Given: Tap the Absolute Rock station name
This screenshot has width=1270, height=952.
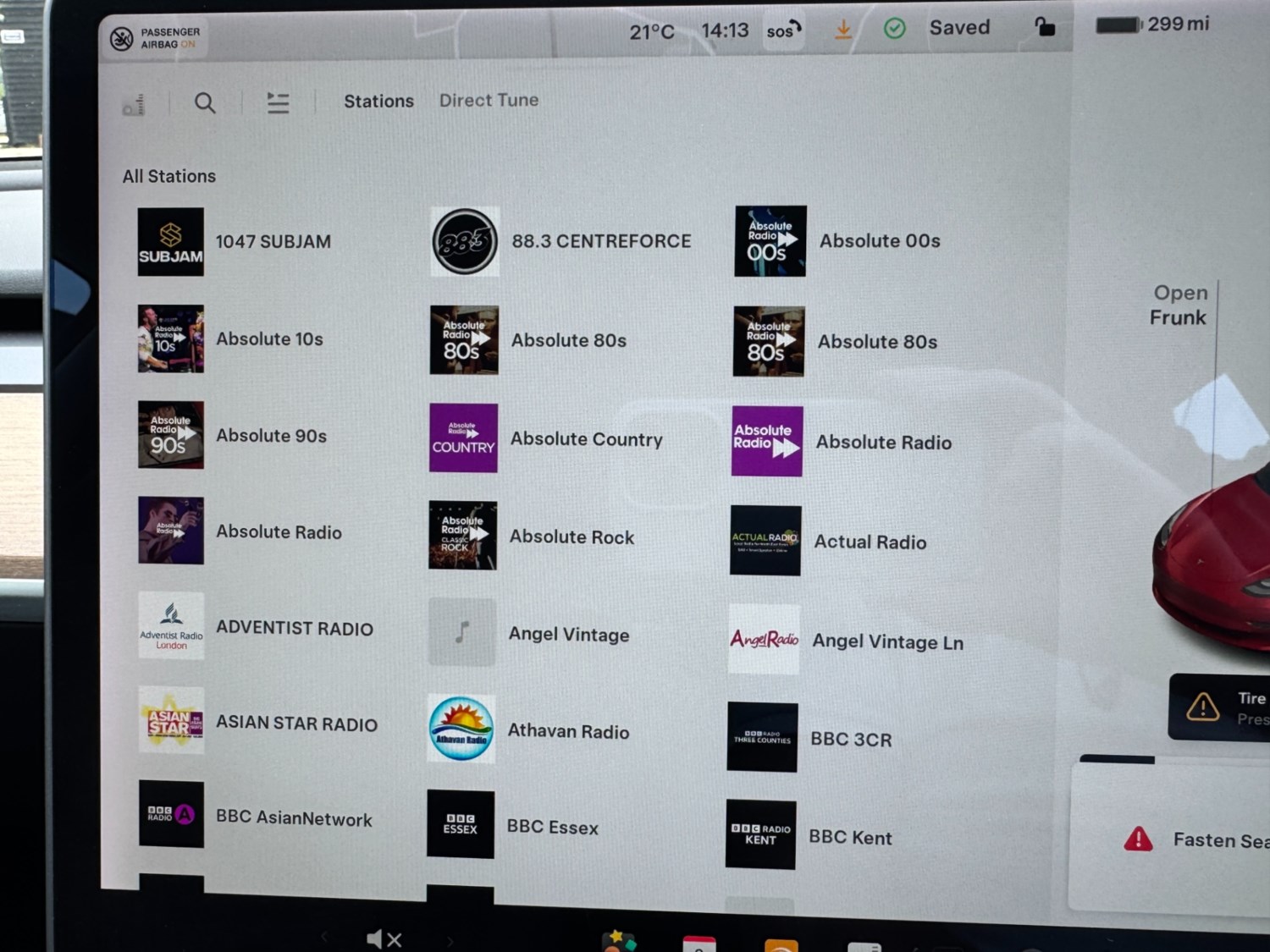Looking at the screenshot, I should pyautogui.click(x=571, y=537).
